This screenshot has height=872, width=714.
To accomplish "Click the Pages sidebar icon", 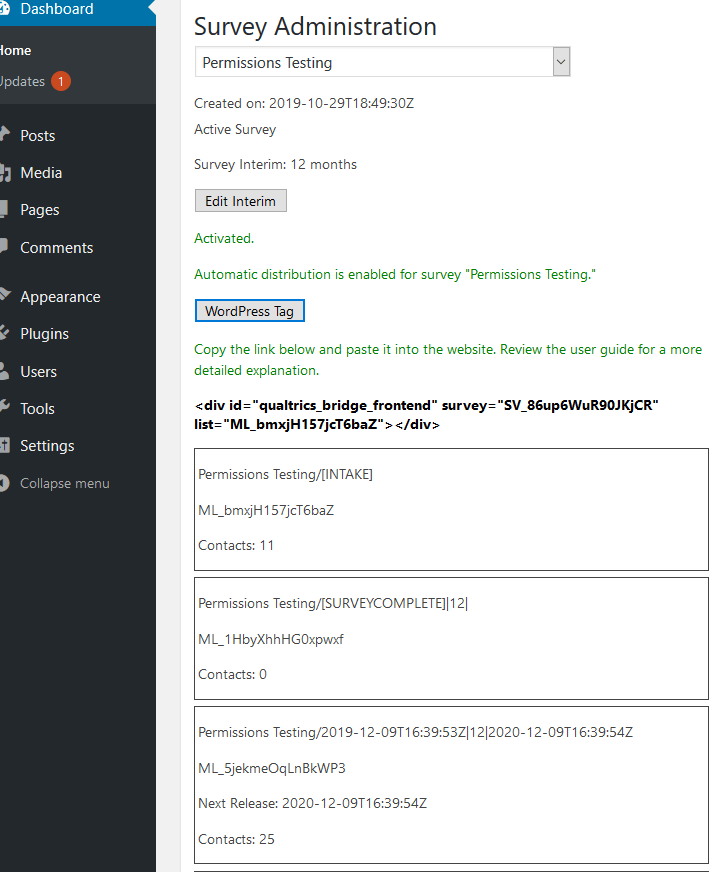I will [4, 210].
